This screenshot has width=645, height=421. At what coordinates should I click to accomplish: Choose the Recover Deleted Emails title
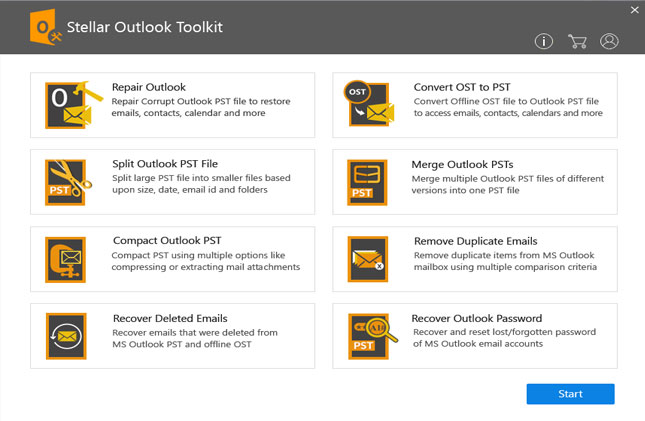tap(170, 319)
